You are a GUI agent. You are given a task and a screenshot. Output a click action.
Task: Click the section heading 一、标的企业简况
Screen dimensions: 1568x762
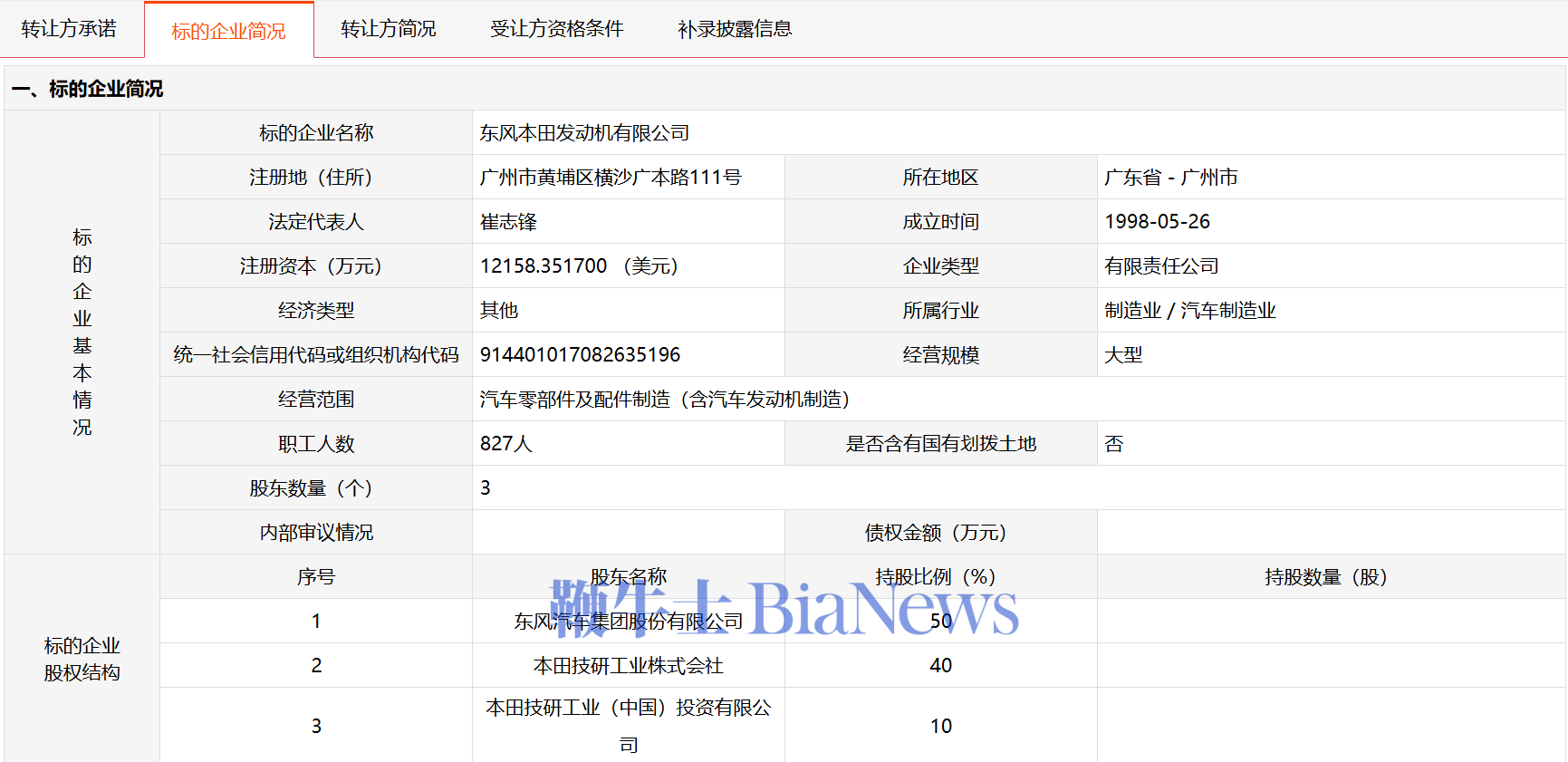[x=88, y=89]
